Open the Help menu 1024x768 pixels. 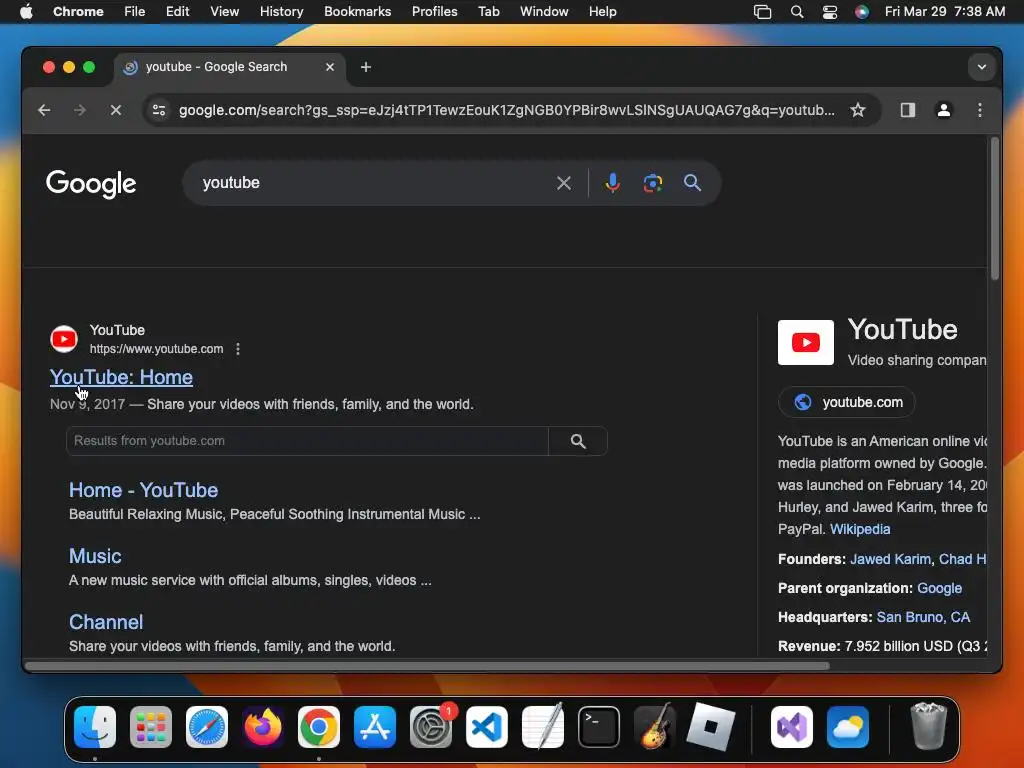pyautogui.click(x=602, y=12)
